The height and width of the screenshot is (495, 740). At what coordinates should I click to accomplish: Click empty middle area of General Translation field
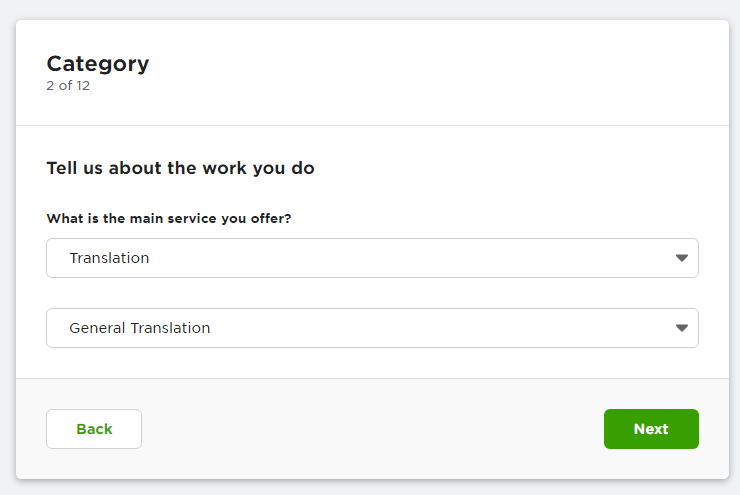pos(425,328)
